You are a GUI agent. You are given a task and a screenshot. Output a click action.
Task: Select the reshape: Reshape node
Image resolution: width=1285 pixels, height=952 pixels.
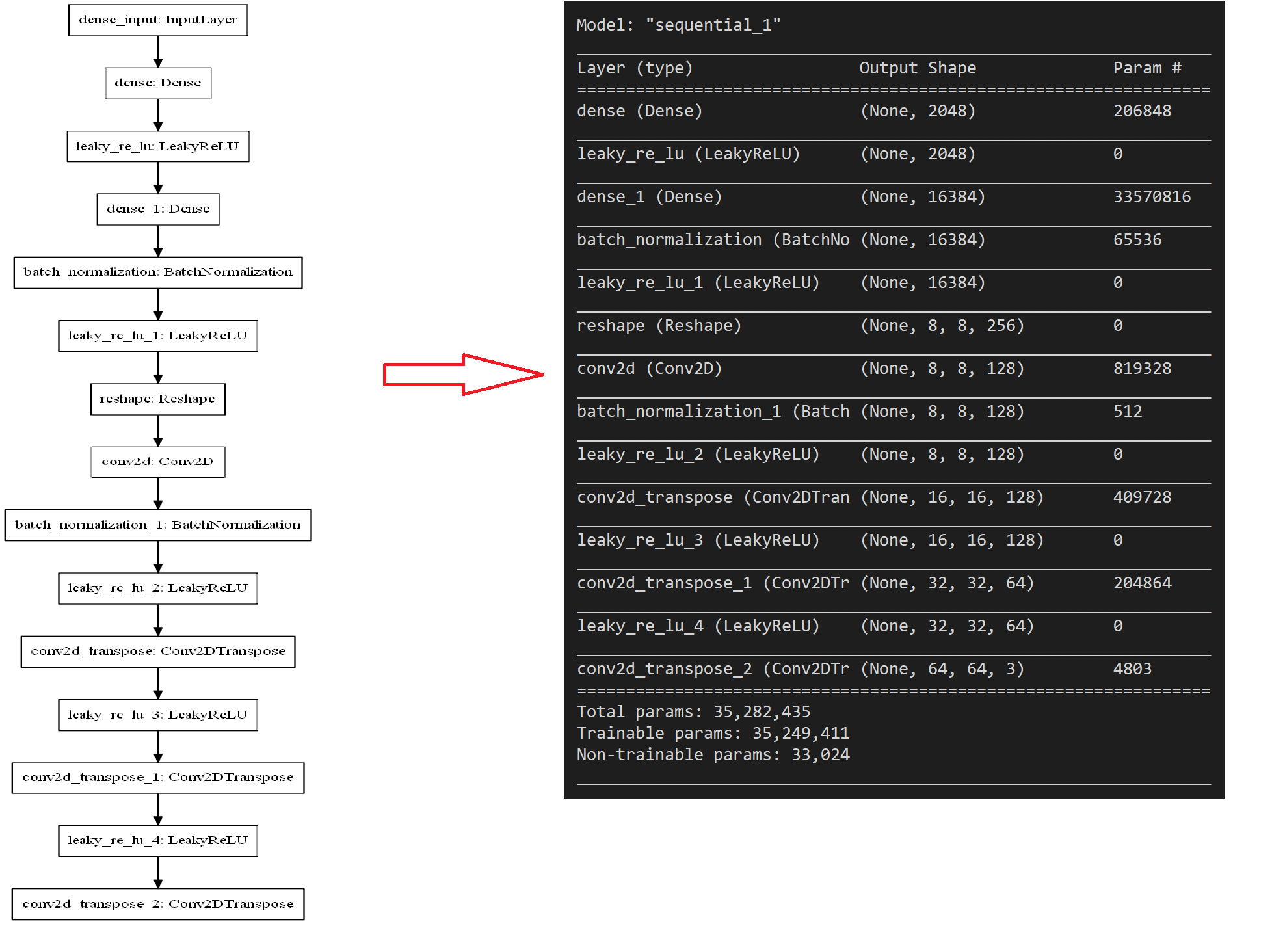click(x=158, y=399)
